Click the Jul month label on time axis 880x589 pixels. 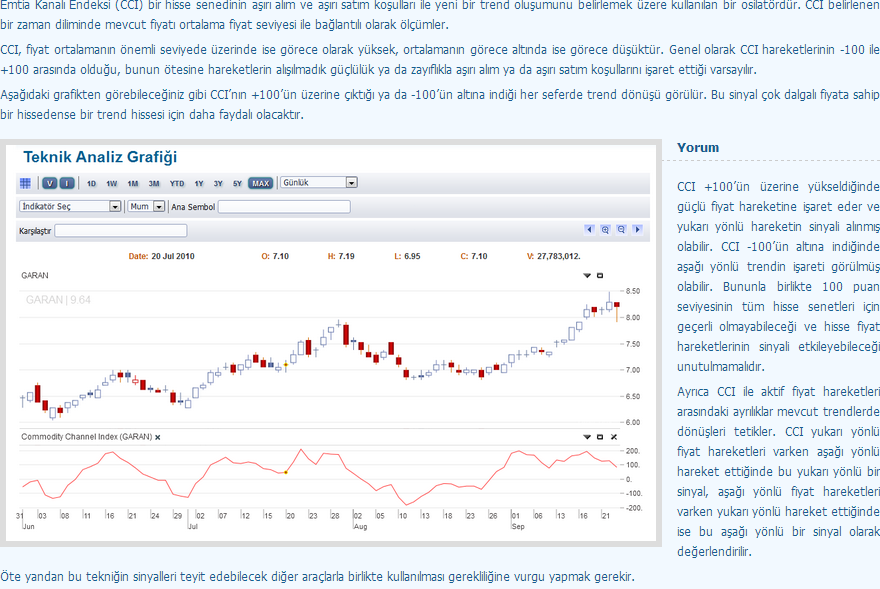[x=193, y=527]
